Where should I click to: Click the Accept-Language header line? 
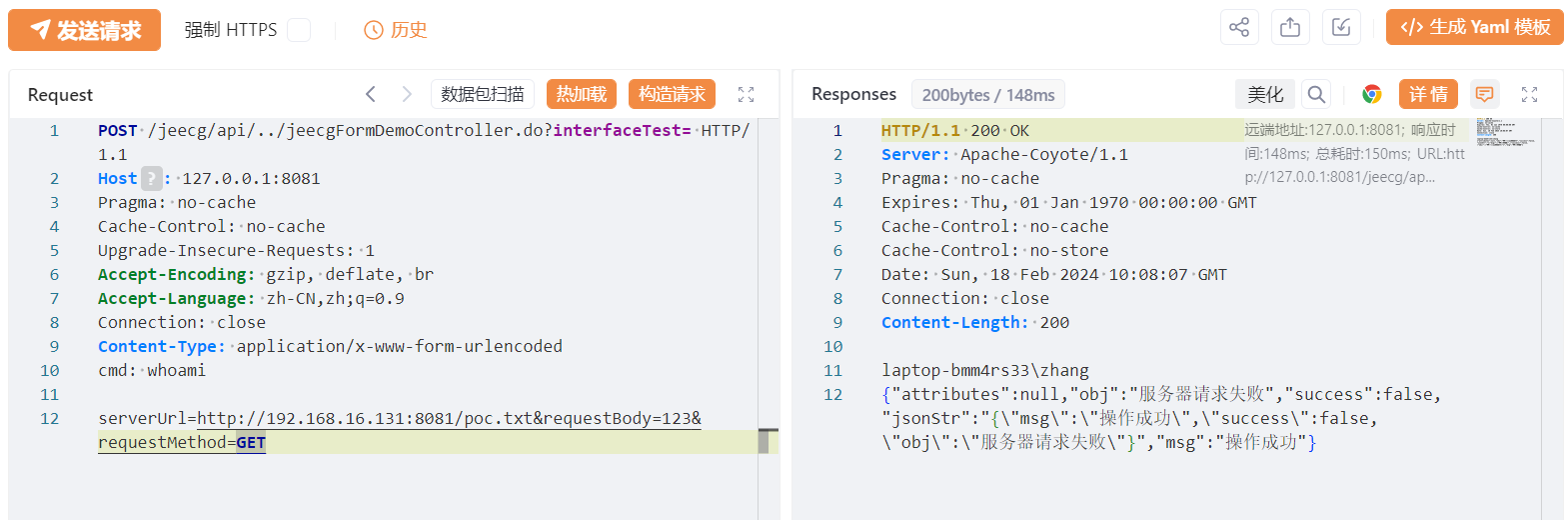tap(251, 298)
